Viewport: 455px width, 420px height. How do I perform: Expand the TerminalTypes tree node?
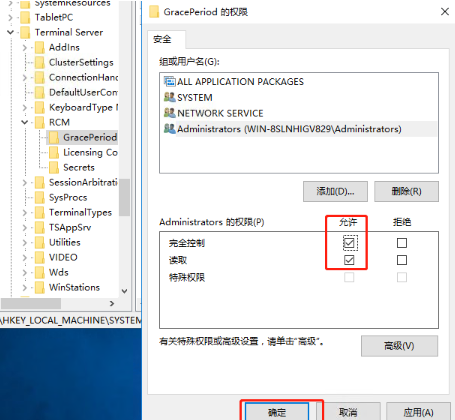[x=25, y=212]
